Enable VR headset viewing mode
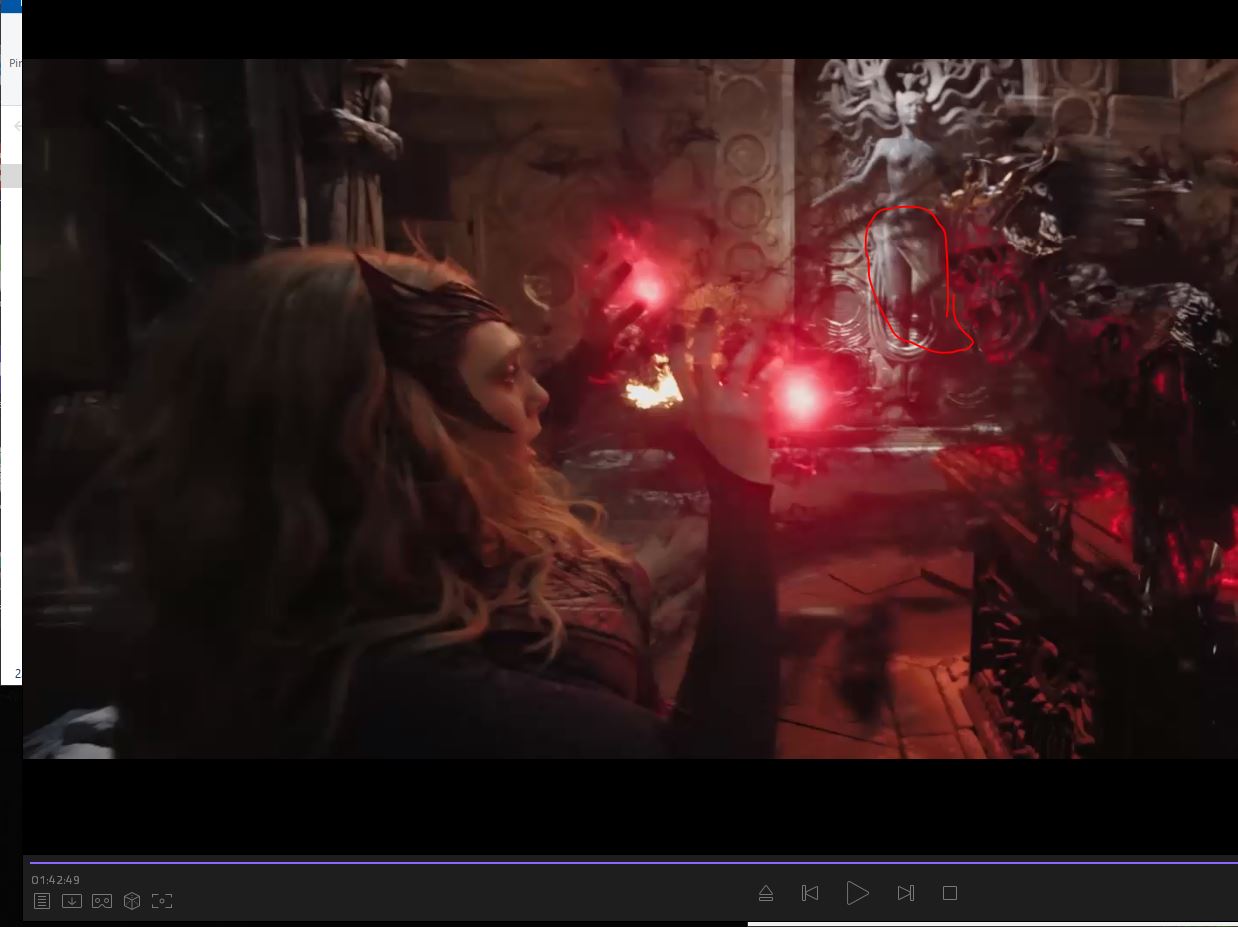 (102, 901)
